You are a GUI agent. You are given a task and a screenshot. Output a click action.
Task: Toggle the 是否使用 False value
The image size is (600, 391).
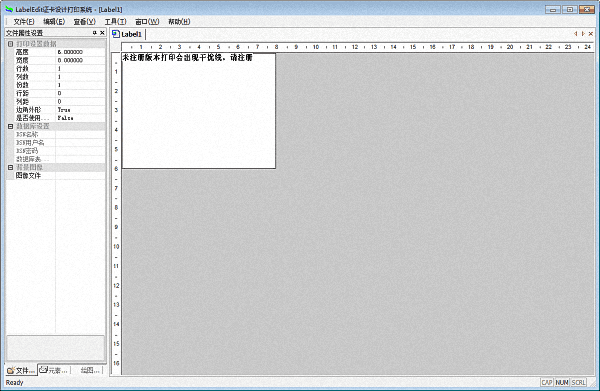coord(80,118)
